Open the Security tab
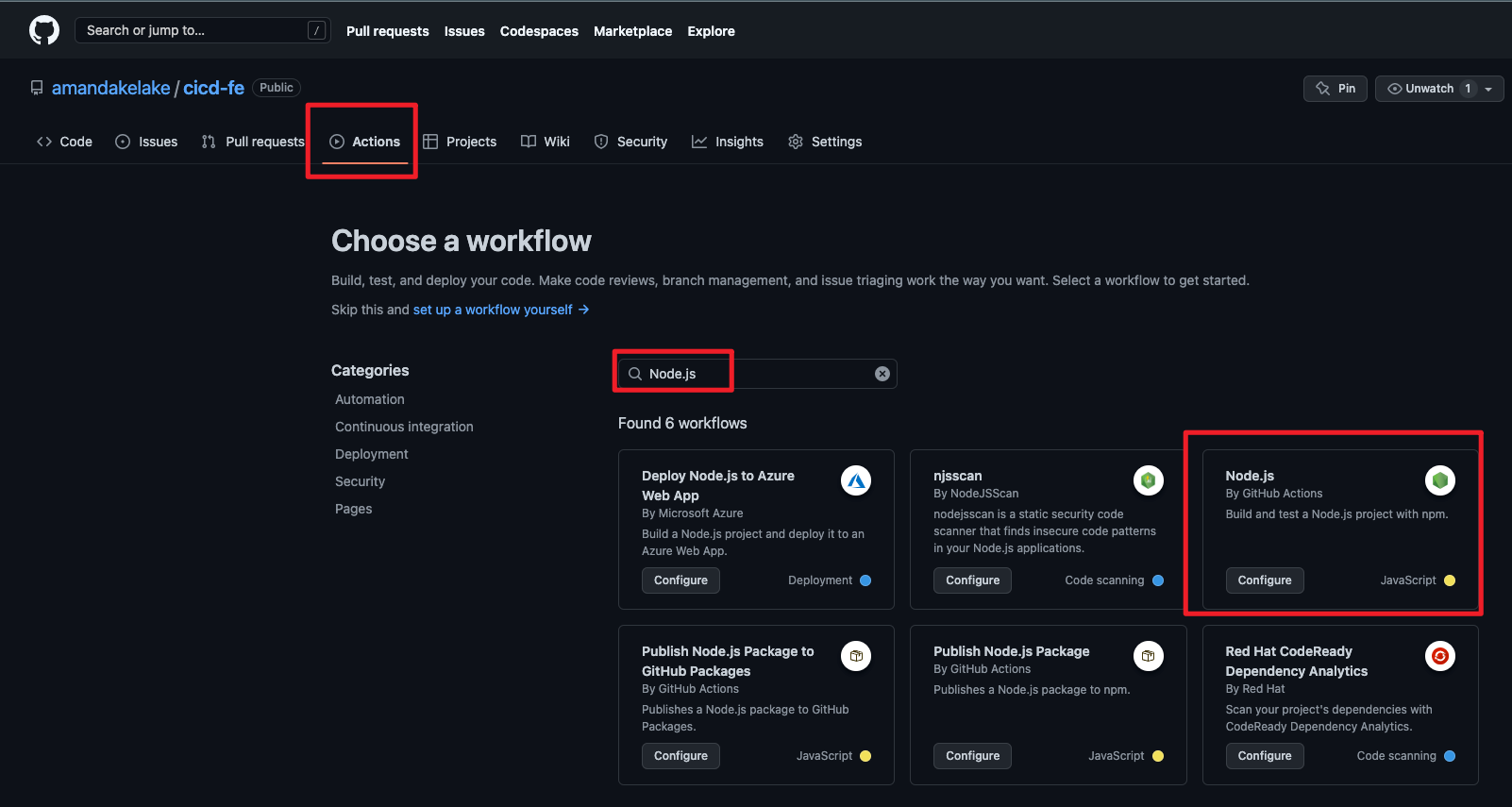The height and width of the screenshot is (807, 1512). point(630,142)
